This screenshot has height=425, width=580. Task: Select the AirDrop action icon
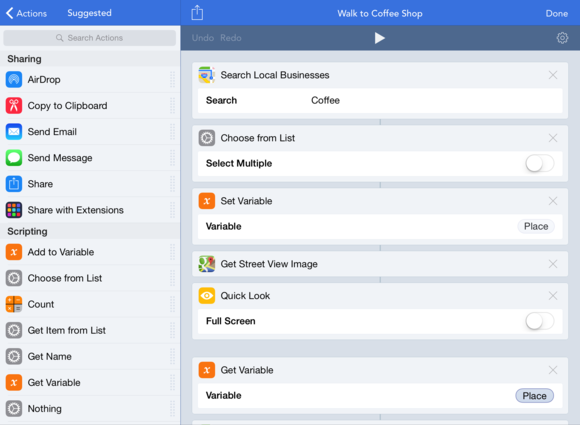click(x=14, y=80)
